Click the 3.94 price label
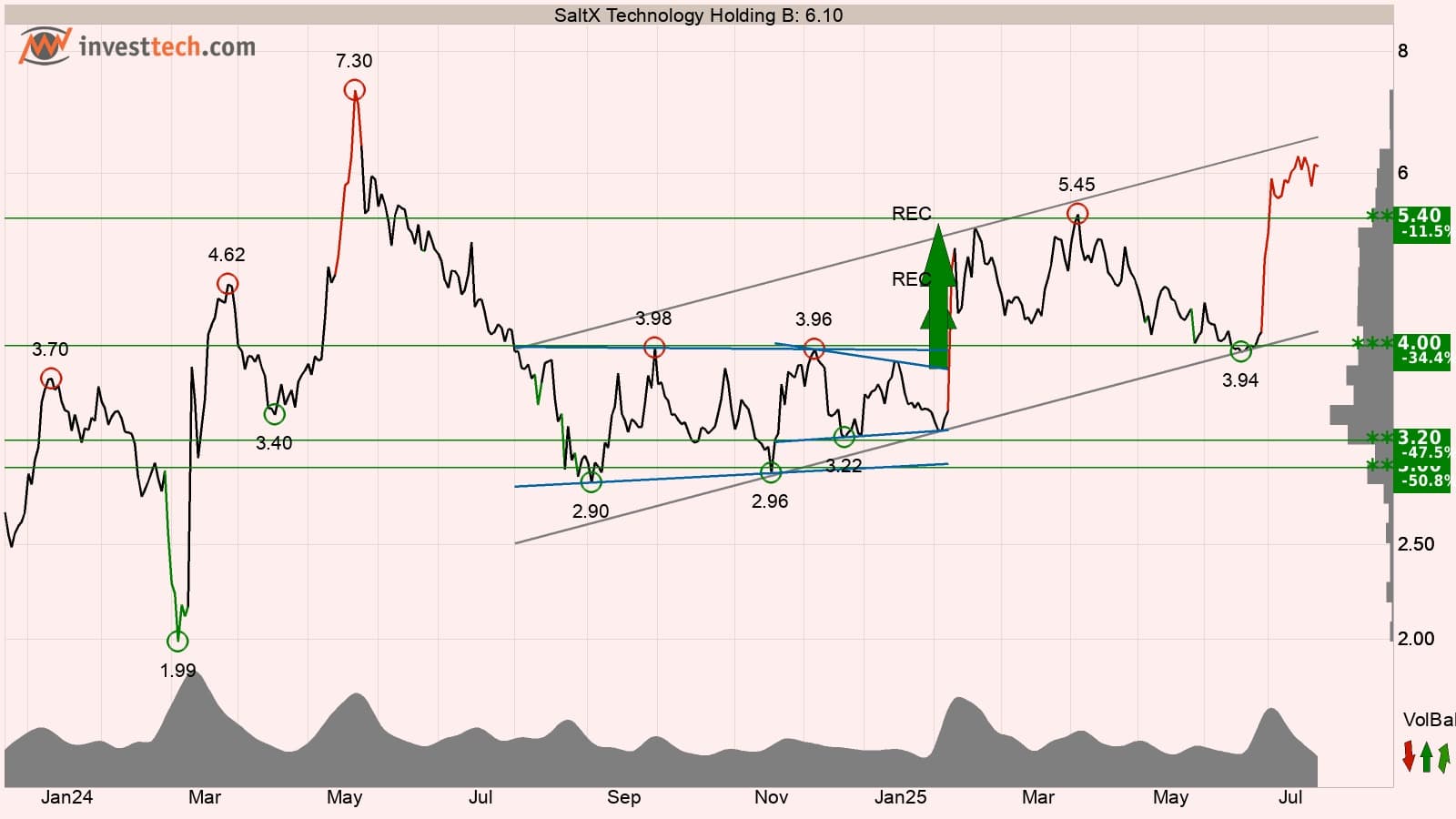This screenshot has height=819, width=1456. click(1240, 380)
